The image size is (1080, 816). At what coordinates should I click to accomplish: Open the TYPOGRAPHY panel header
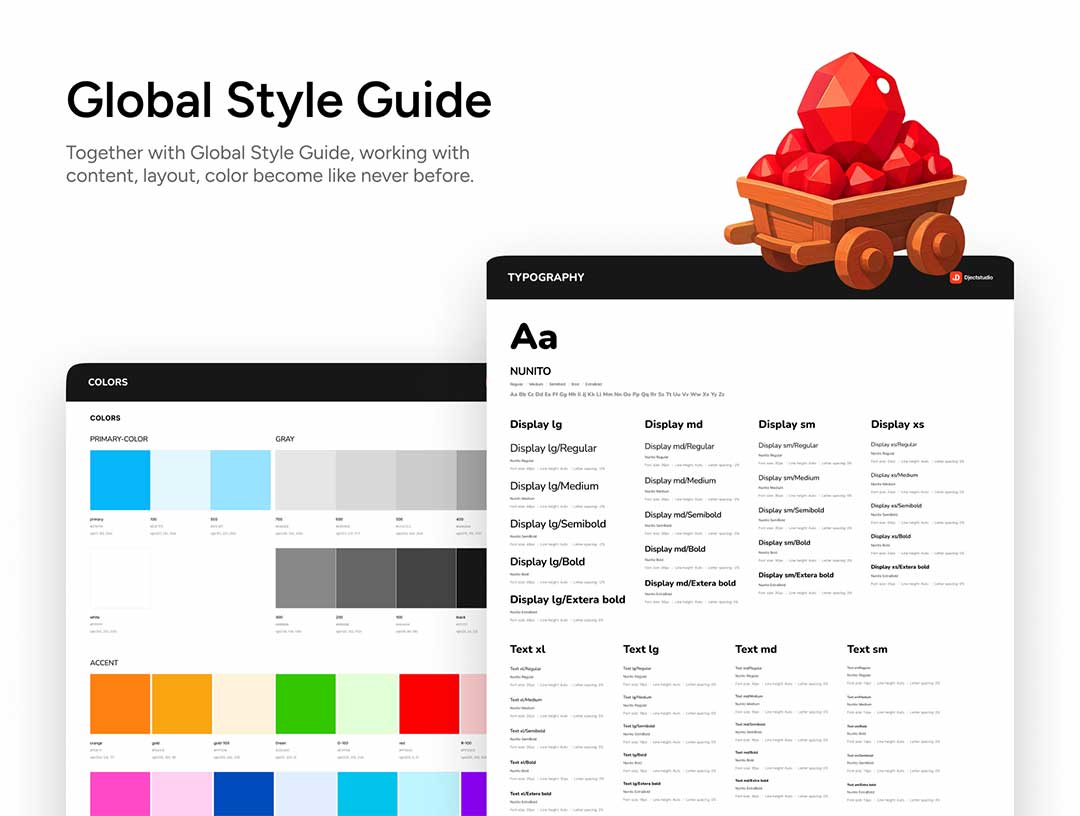click(x=546, y=277)
